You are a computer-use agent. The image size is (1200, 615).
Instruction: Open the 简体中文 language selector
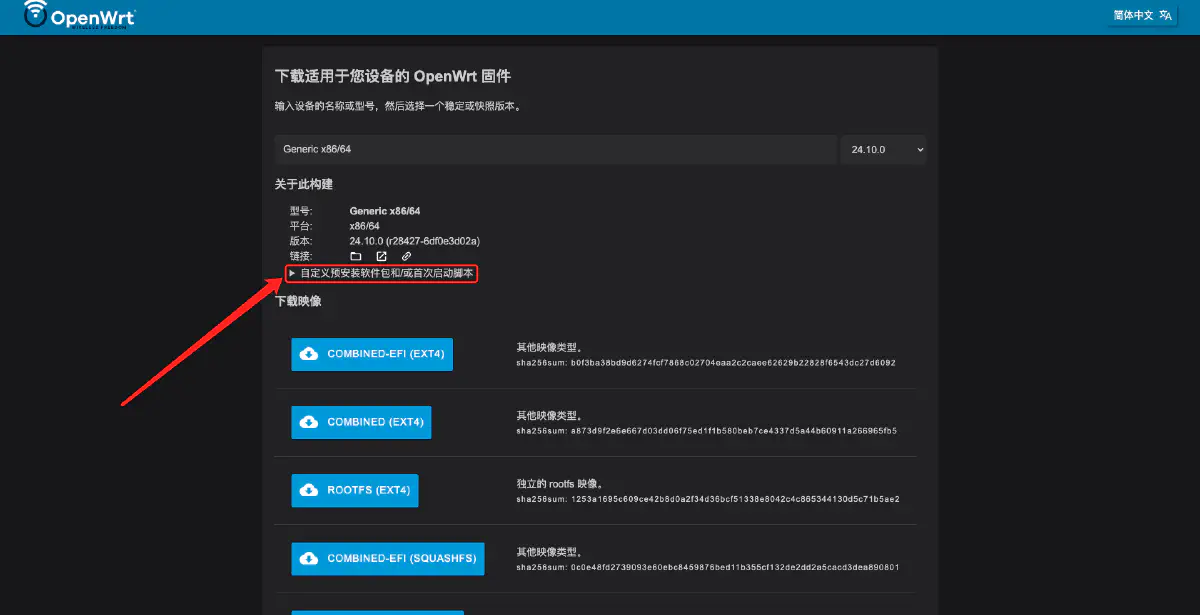1143,16
